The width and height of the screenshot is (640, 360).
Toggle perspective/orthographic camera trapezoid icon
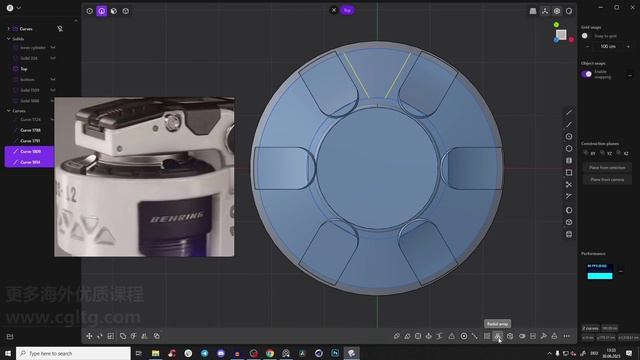(533, 11)
